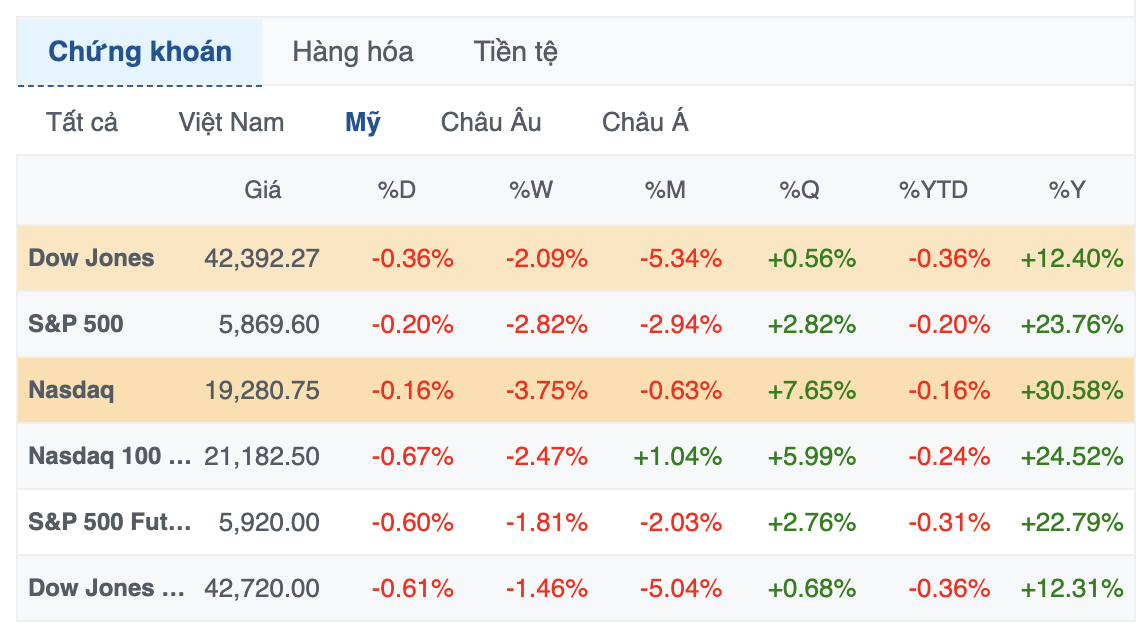Open the Hàng hóa tab
The width and height of the screenshot is (1148, 632).
(352, 52)
